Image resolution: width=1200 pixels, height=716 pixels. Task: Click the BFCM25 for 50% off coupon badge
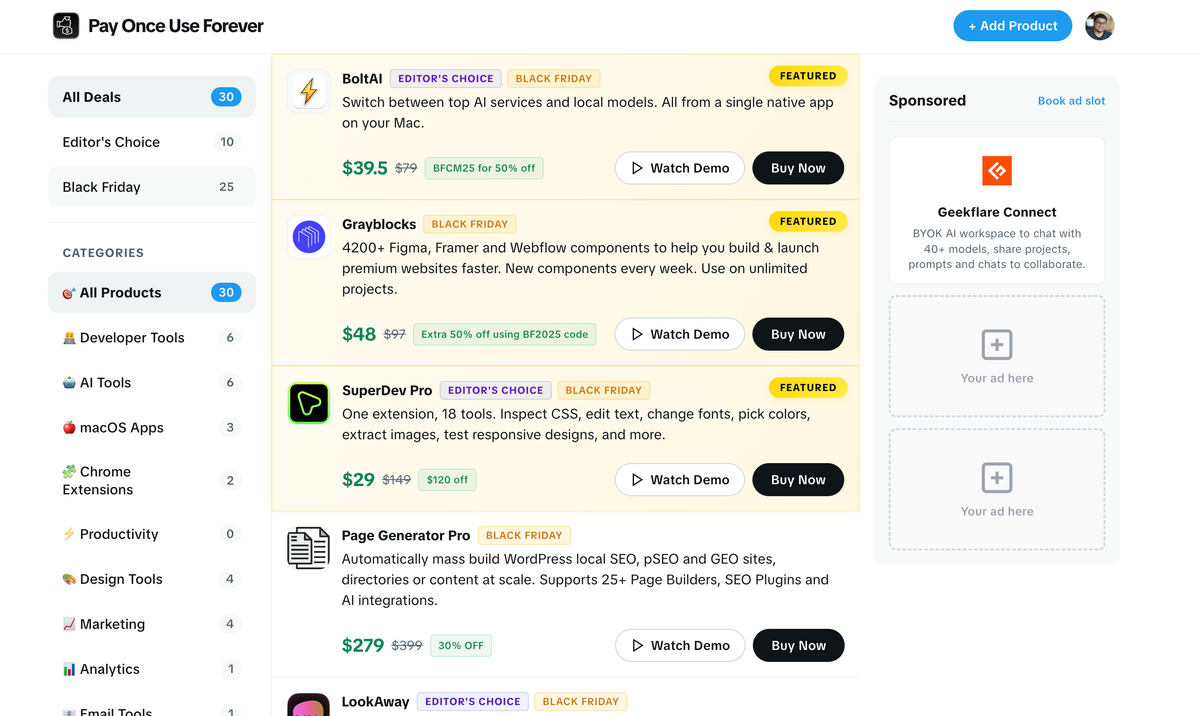click(x=484, y=168)
